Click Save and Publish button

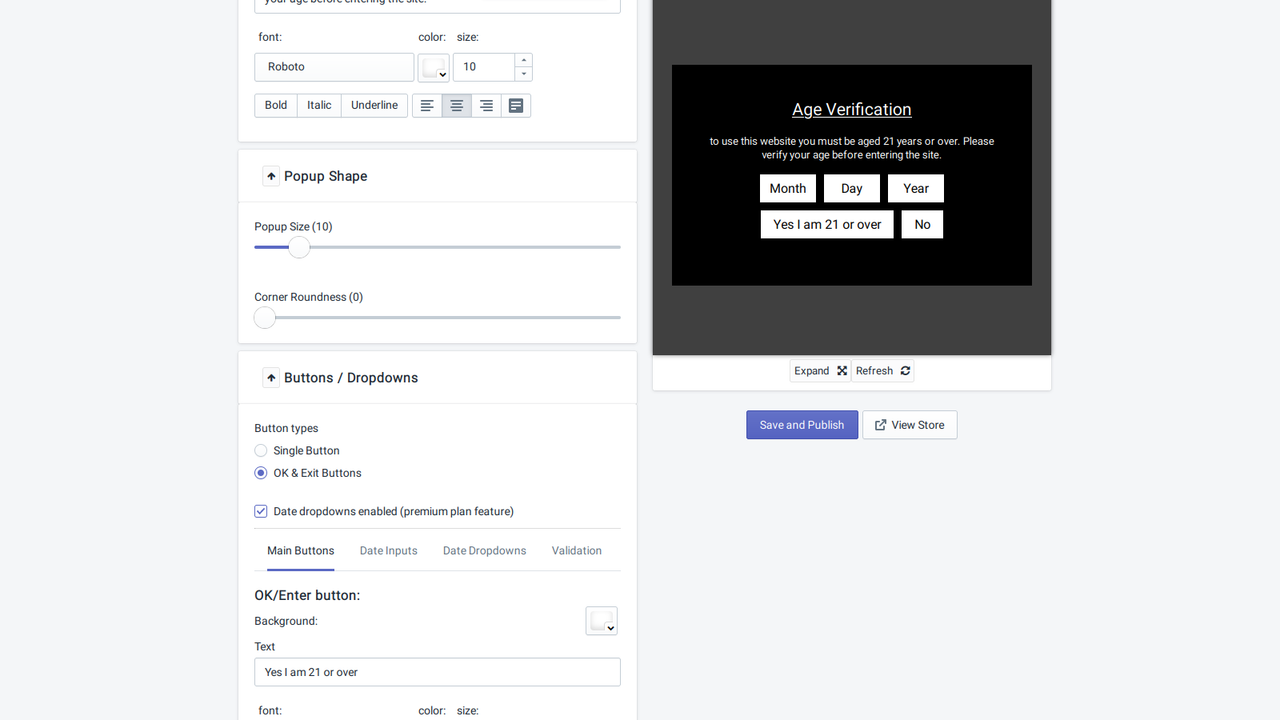tap(802, 425)
